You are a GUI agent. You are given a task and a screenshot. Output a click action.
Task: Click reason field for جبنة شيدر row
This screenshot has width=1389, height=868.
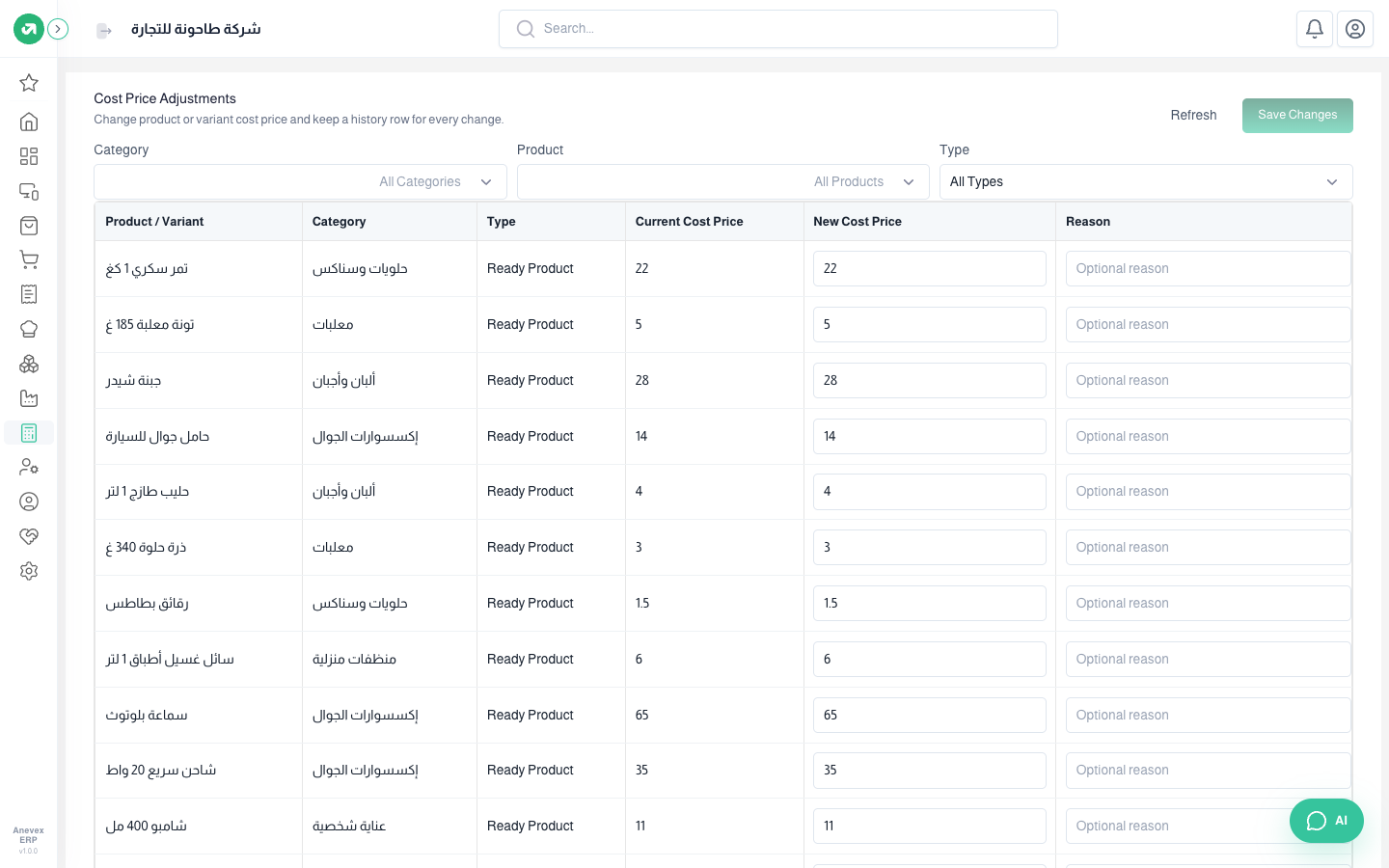(x=1208, y=380)
